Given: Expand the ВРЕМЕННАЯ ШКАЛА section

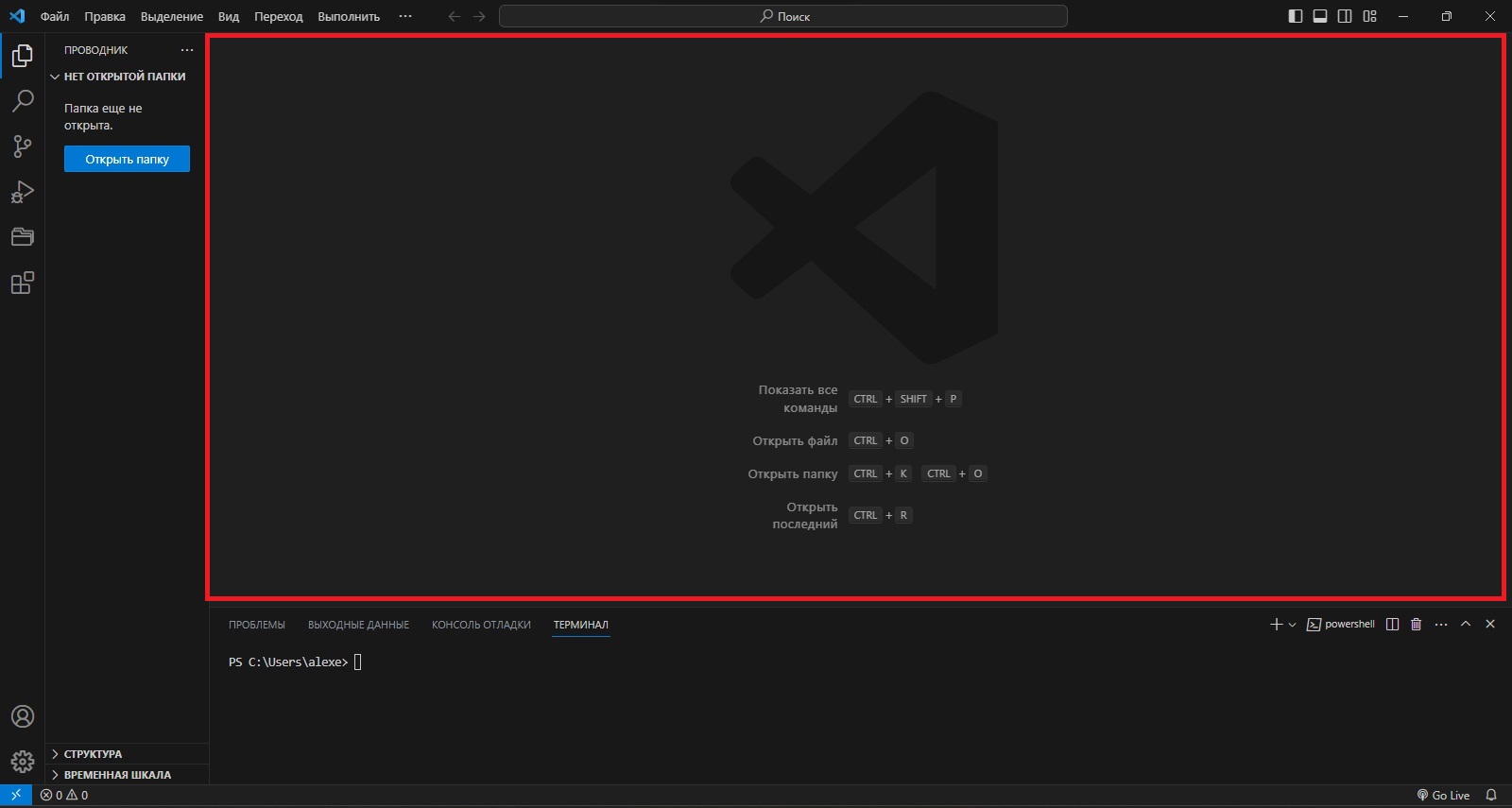Looking at the screenshot, I should (127, 775).
